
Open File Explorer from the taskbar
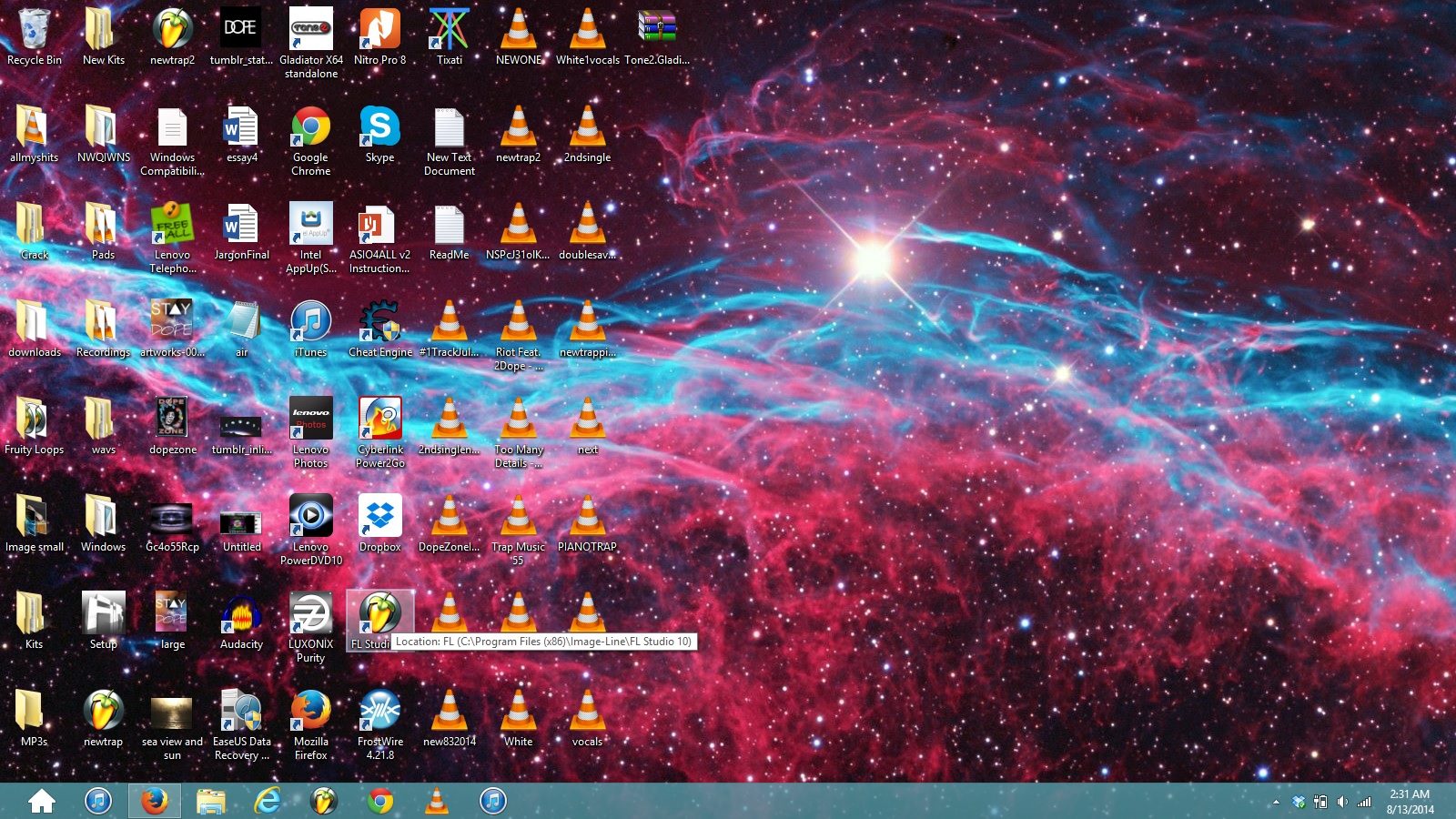pyautogui.click(x=210, y=801)
